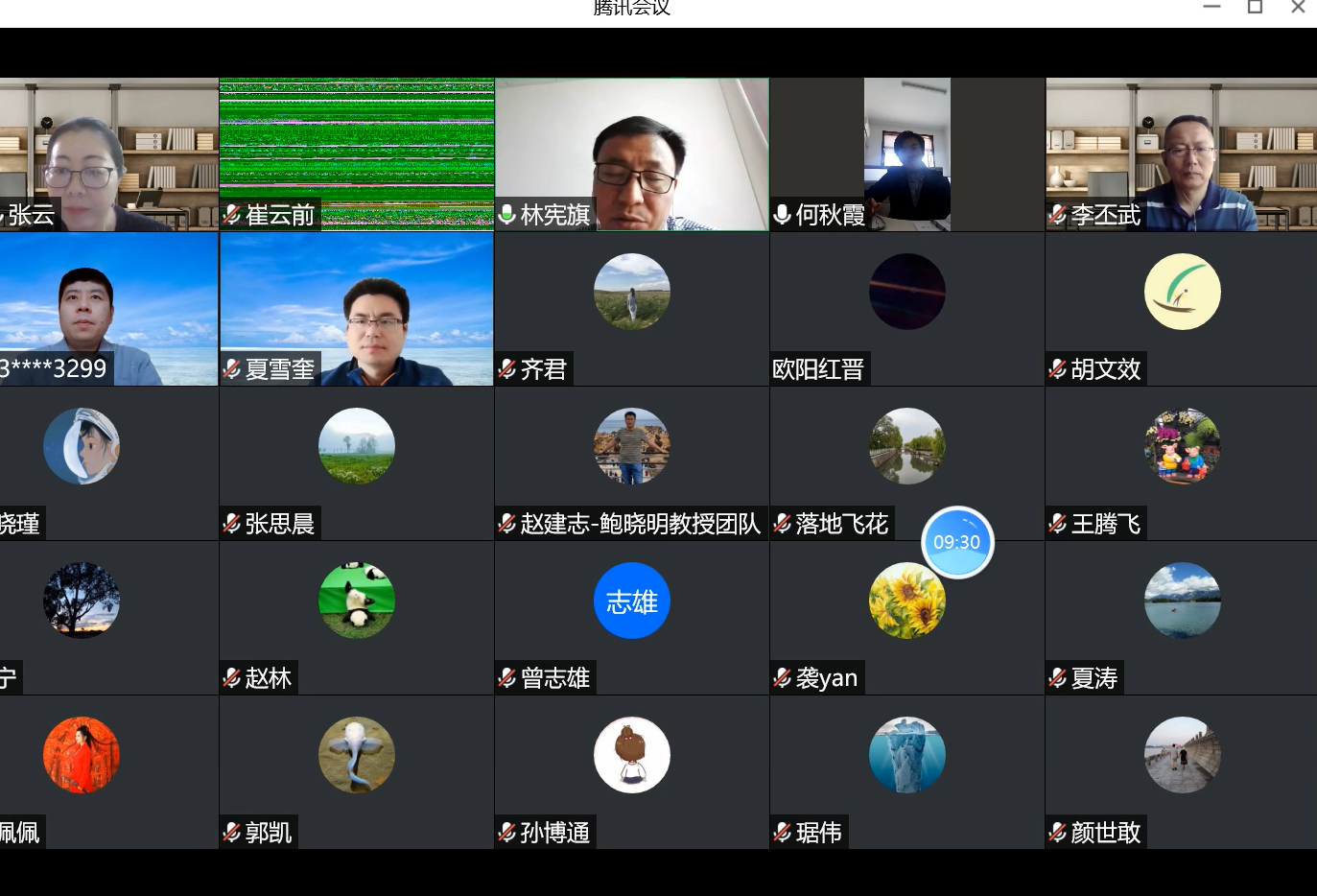This screenshot has height=896, width=1317.
Task: Click the microphone icon beside 何秋霞
Action: pyautogui.click(x=783, y=215)
